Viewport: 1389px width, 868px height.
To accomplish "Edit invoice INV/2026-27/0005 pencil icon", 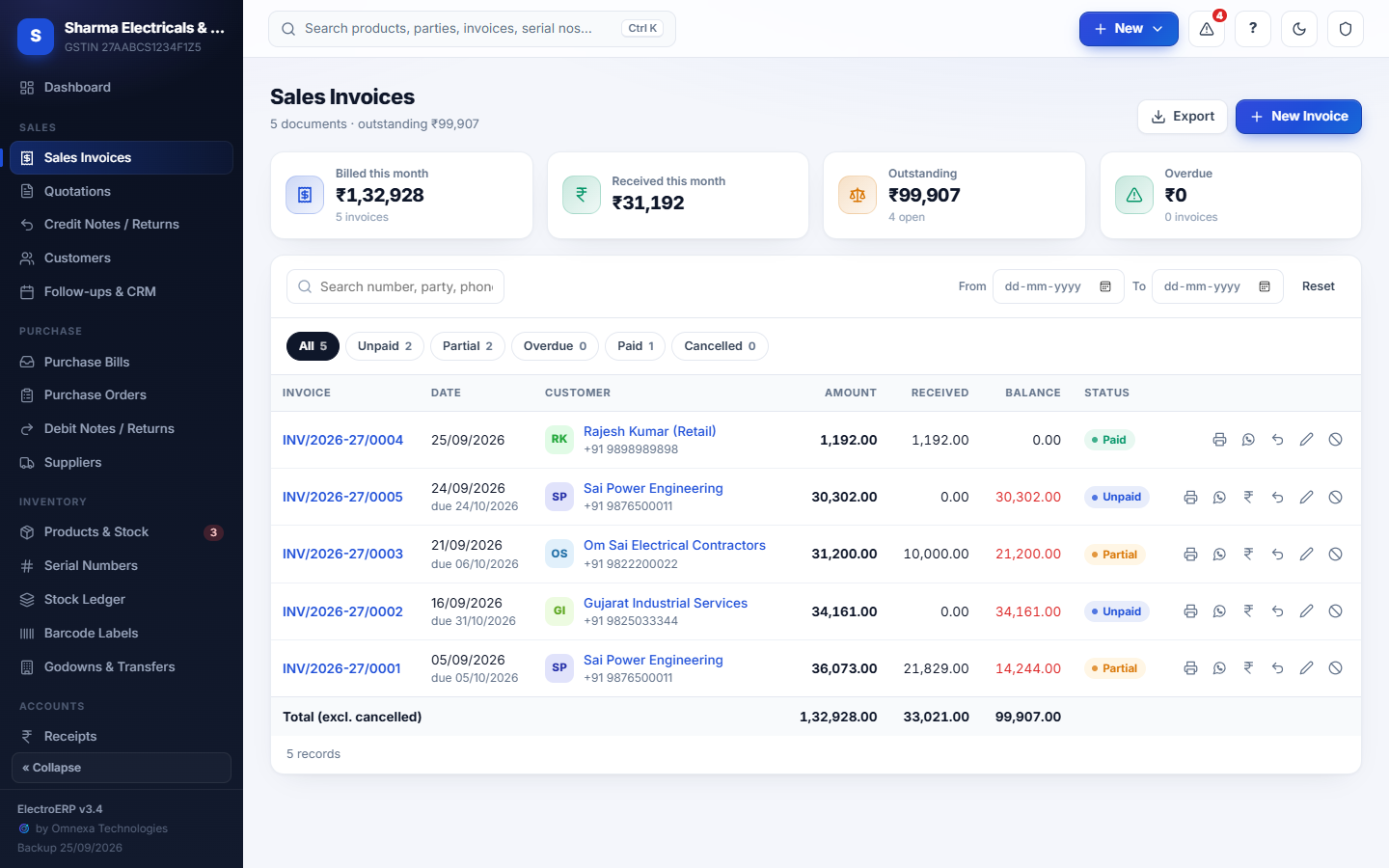I will pos(1306,498).
